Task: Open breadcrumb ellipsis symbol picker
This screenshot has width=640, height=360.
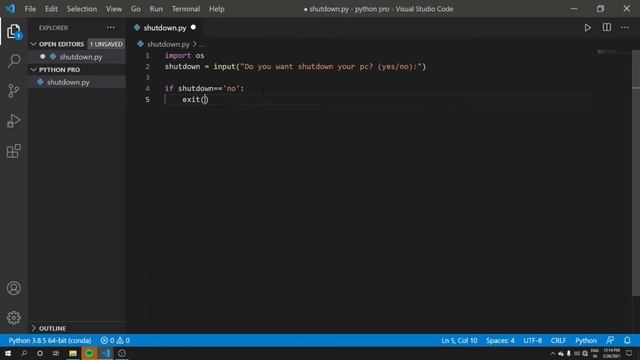Action: coord(201,44)
